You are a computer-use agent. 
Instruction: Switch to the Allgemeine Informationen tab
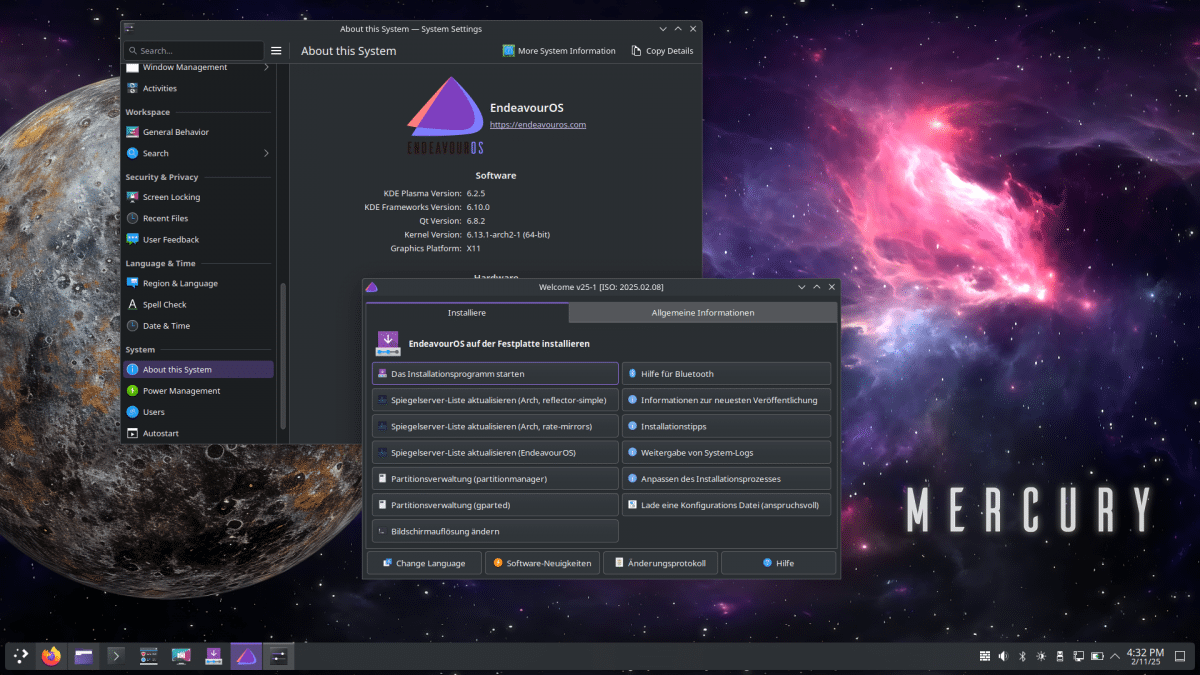coord(703,312)
